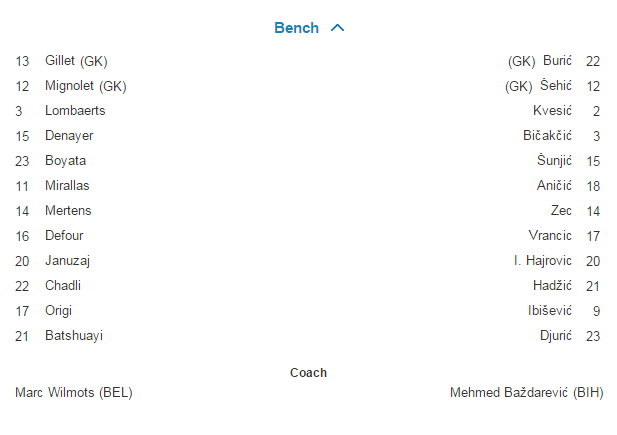Screen dimensions: 617x435
Task: Click the Bench heading label
Action: tap(296, 28)
